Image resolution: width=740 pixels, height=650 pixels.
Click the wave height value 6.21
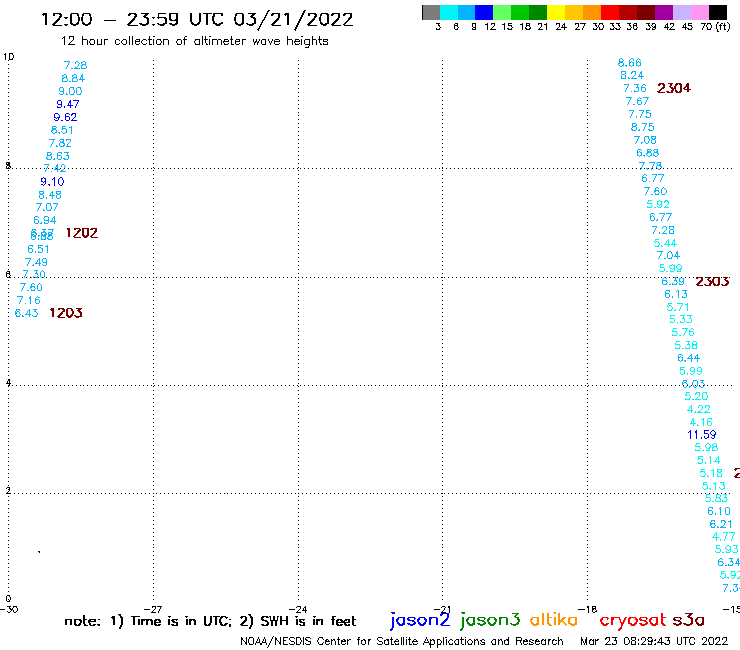[x=721, y=524]
